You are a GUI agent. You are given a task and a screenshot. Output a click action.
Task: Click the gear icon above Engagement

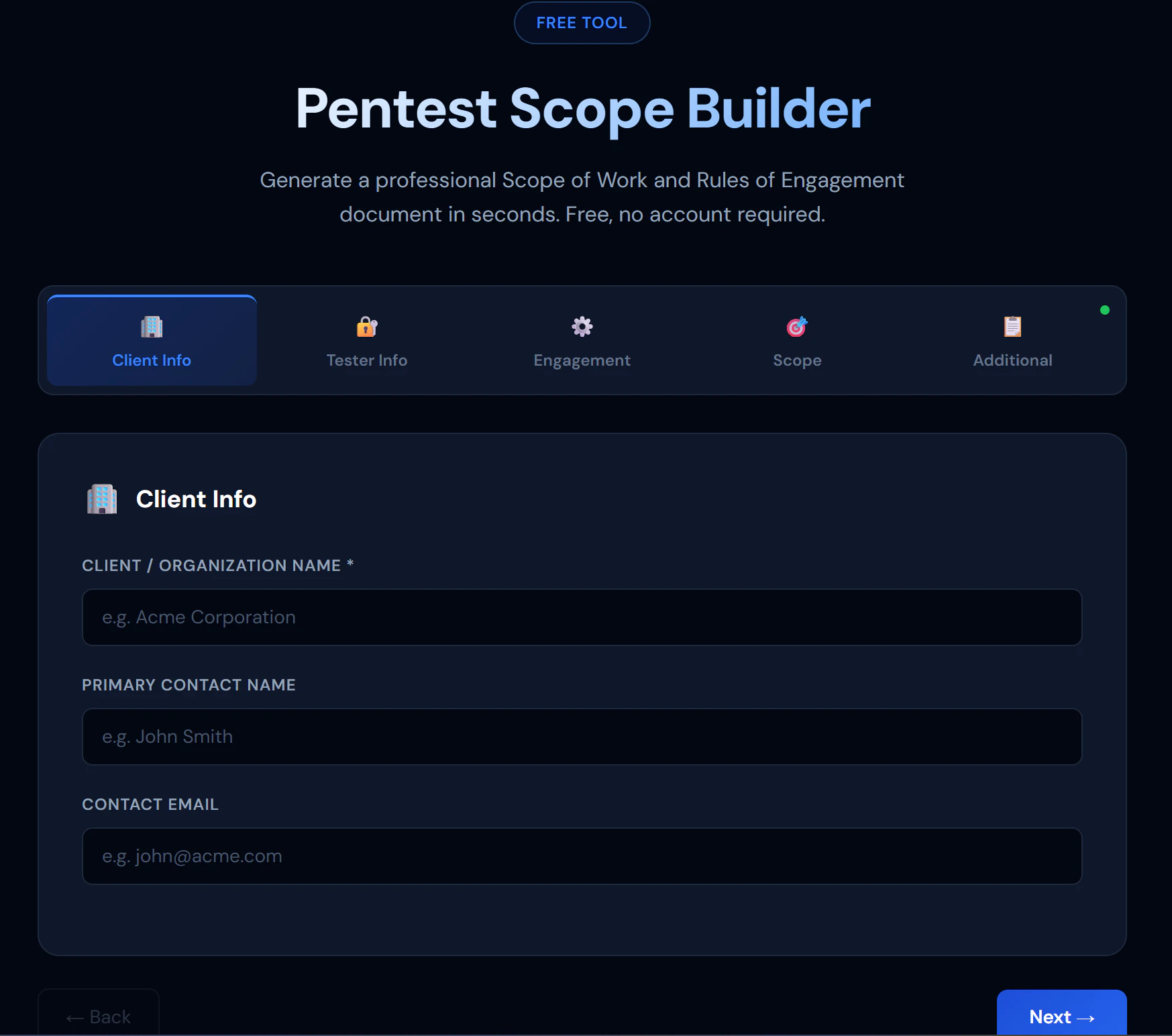coord(582,327)
